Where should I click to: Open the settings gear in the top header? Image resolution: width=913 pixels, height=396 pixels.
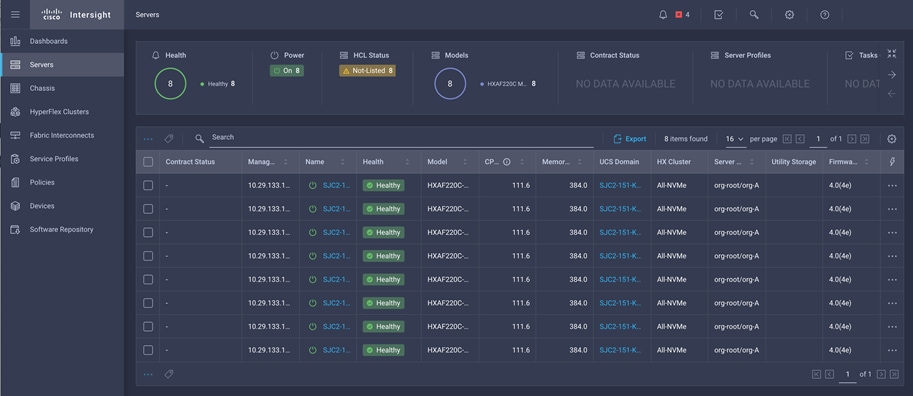click(789, 15)
